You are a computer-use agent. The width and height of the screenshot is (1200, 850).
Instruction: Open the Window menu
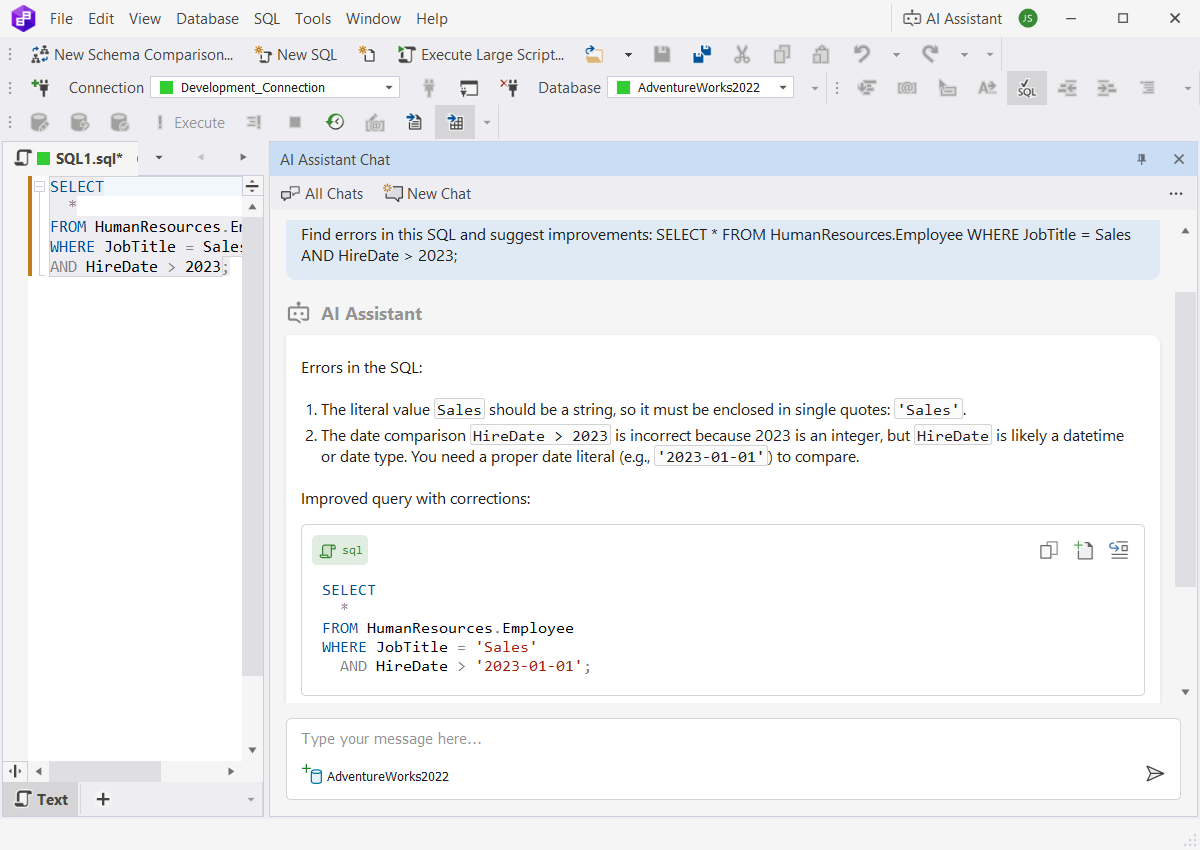(x=373, y=18)
